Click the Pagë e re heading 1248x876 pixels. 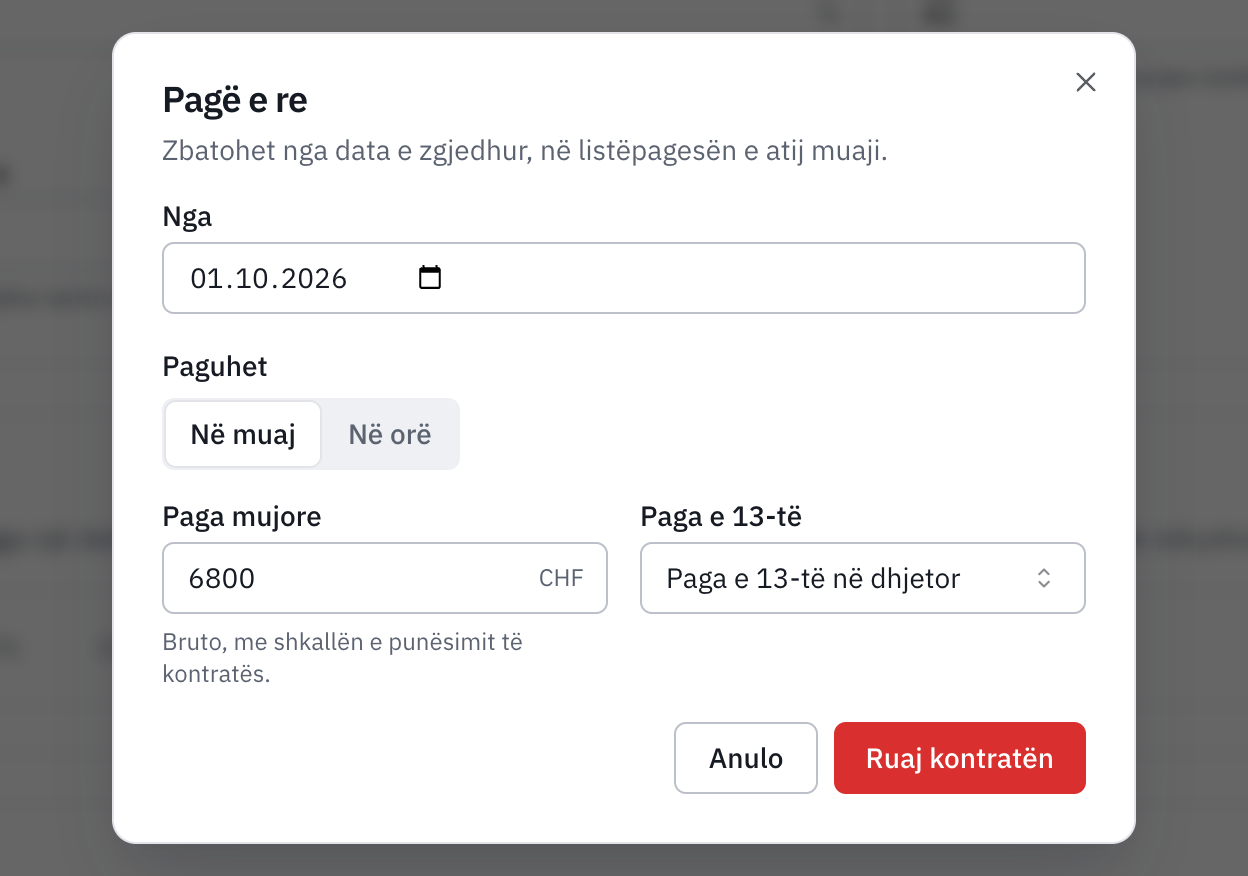click(x=235, y=100)
